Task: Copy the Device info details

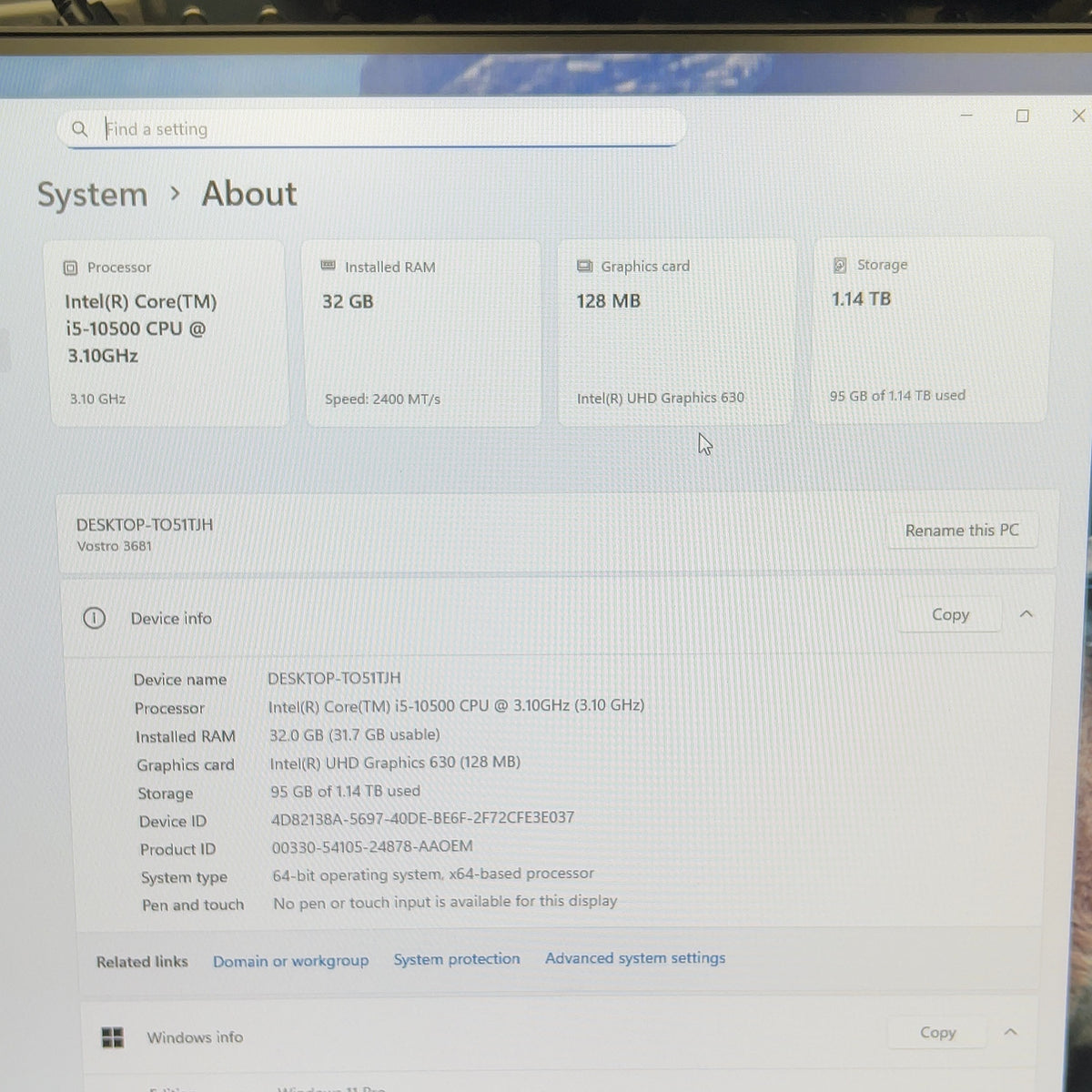Action: click(x=950, y=615)
